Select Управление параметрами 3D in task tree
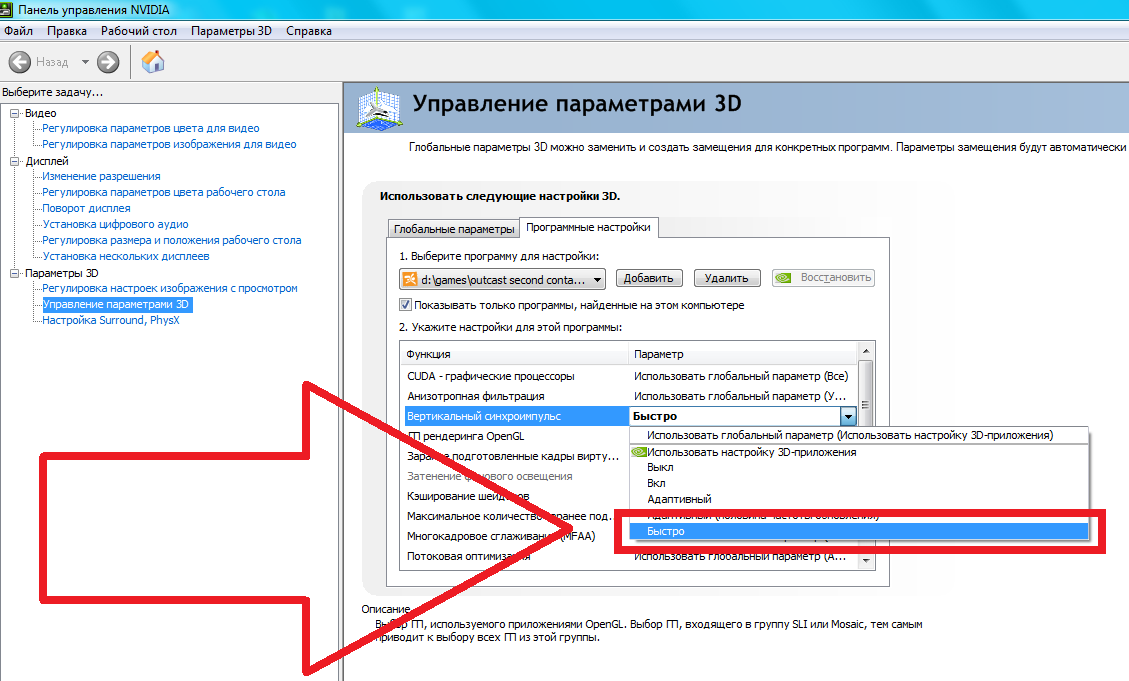Viewport: 1129px width, 681px height. pos(117,305)
